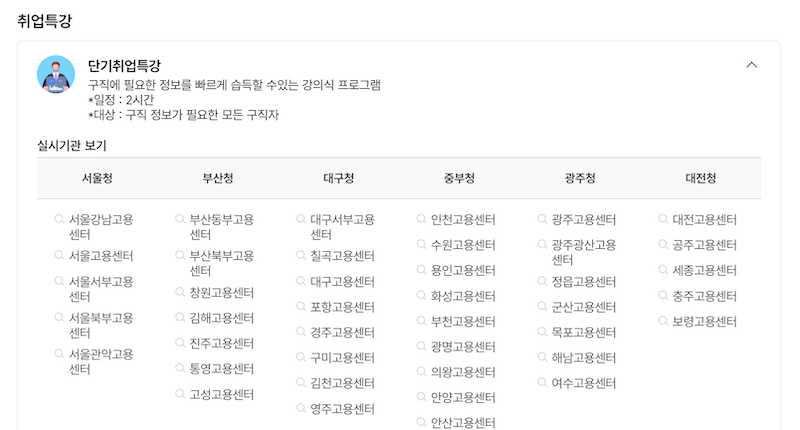Viewport: 800px width, 430px height.
Task: Click magnifier icon next to 수원고용센터
Action: [x=422, y=245]
